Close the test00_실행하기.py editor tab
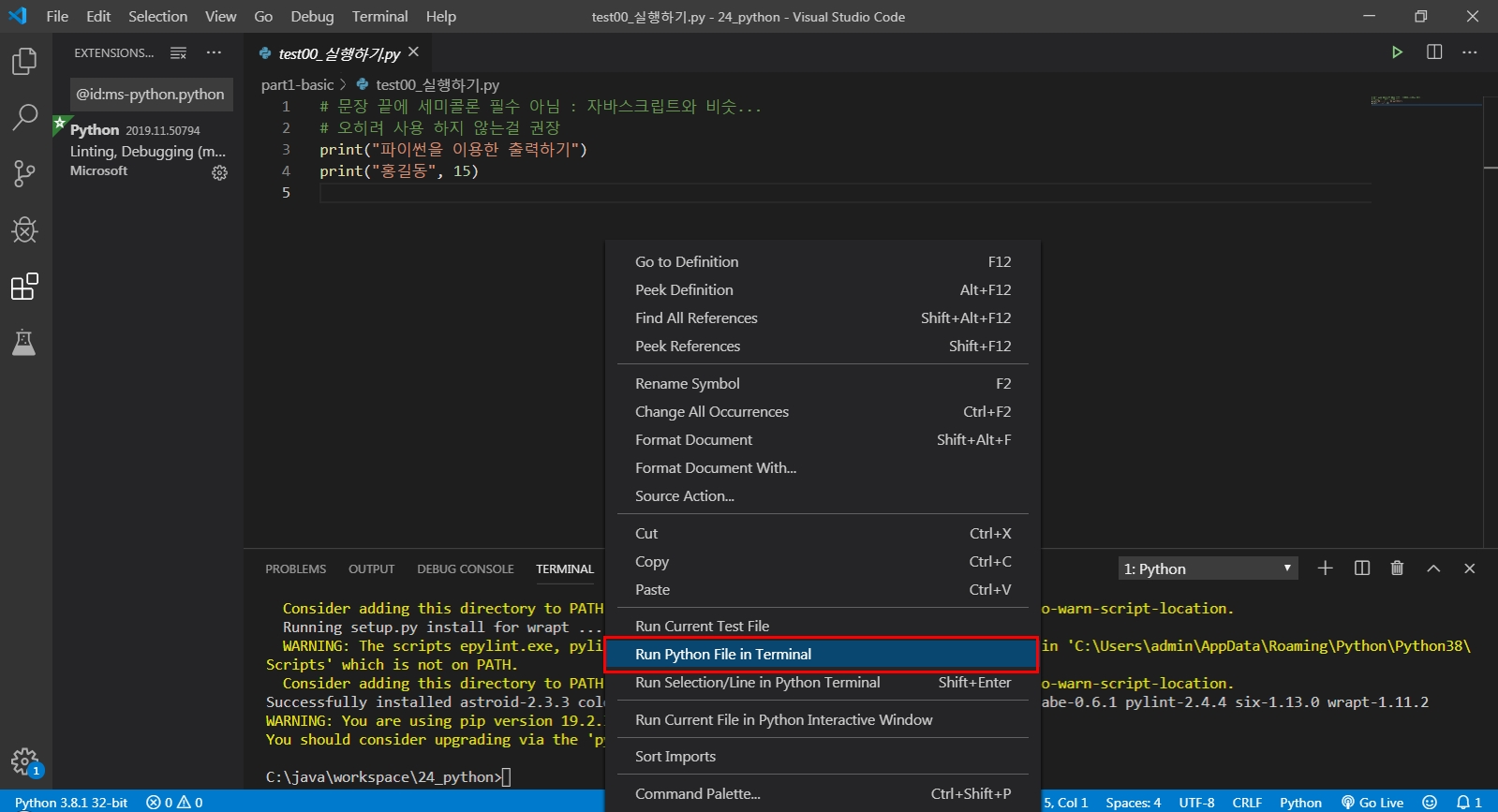Image resolution: width=1498 pixels, height=812 pixels. [413, 52]
